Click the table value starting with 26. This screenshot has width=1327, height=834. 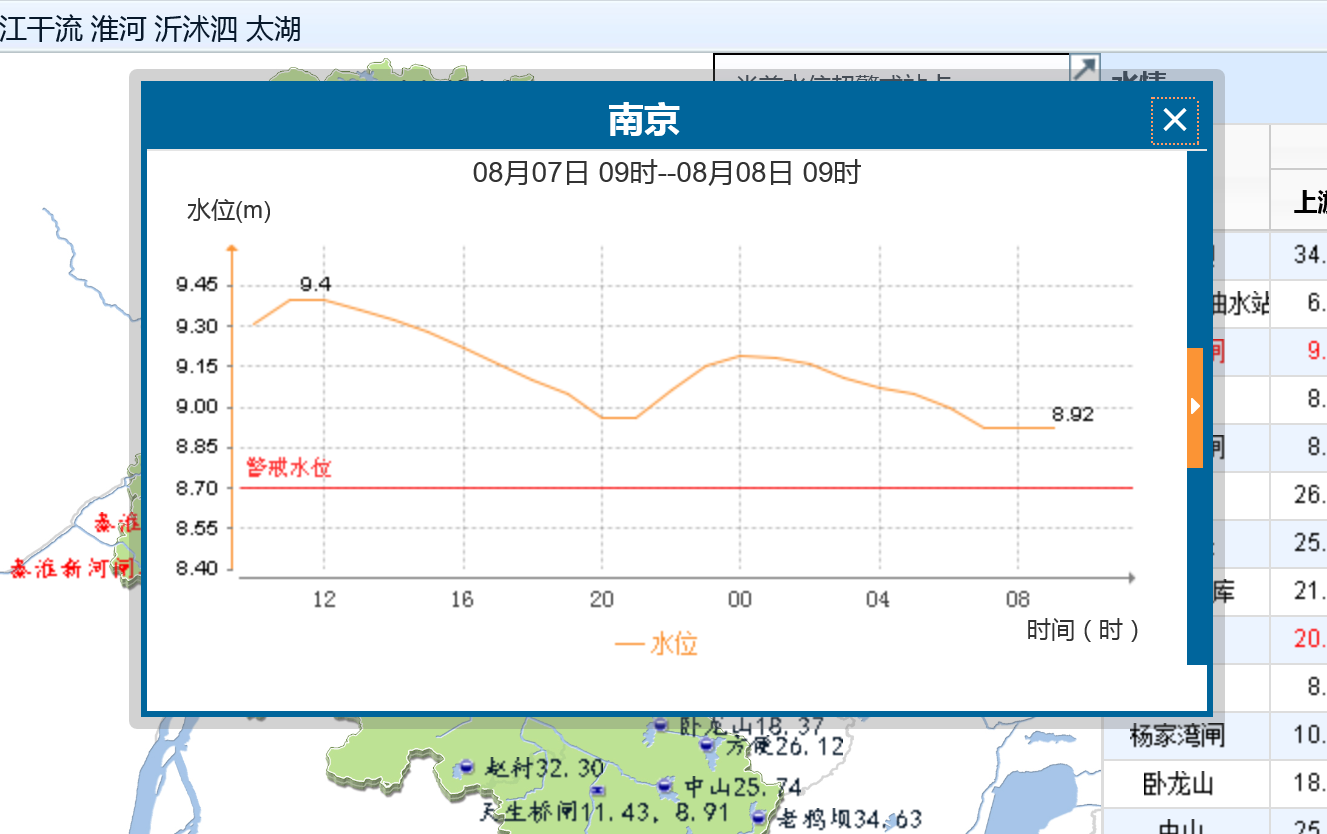pyautogui.click(x=1310, y=495)
